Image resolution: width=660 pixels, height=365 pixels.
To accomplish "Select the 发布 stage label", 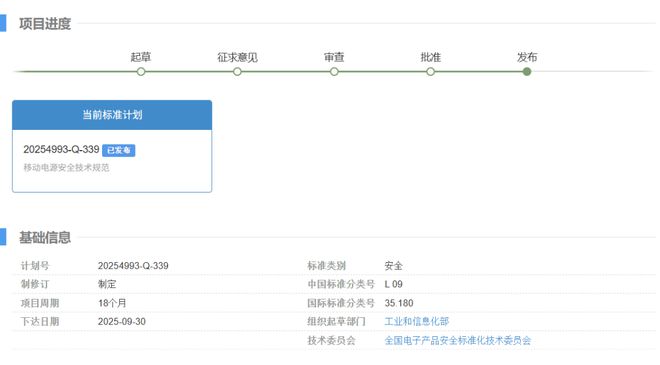I will point(527,57).
